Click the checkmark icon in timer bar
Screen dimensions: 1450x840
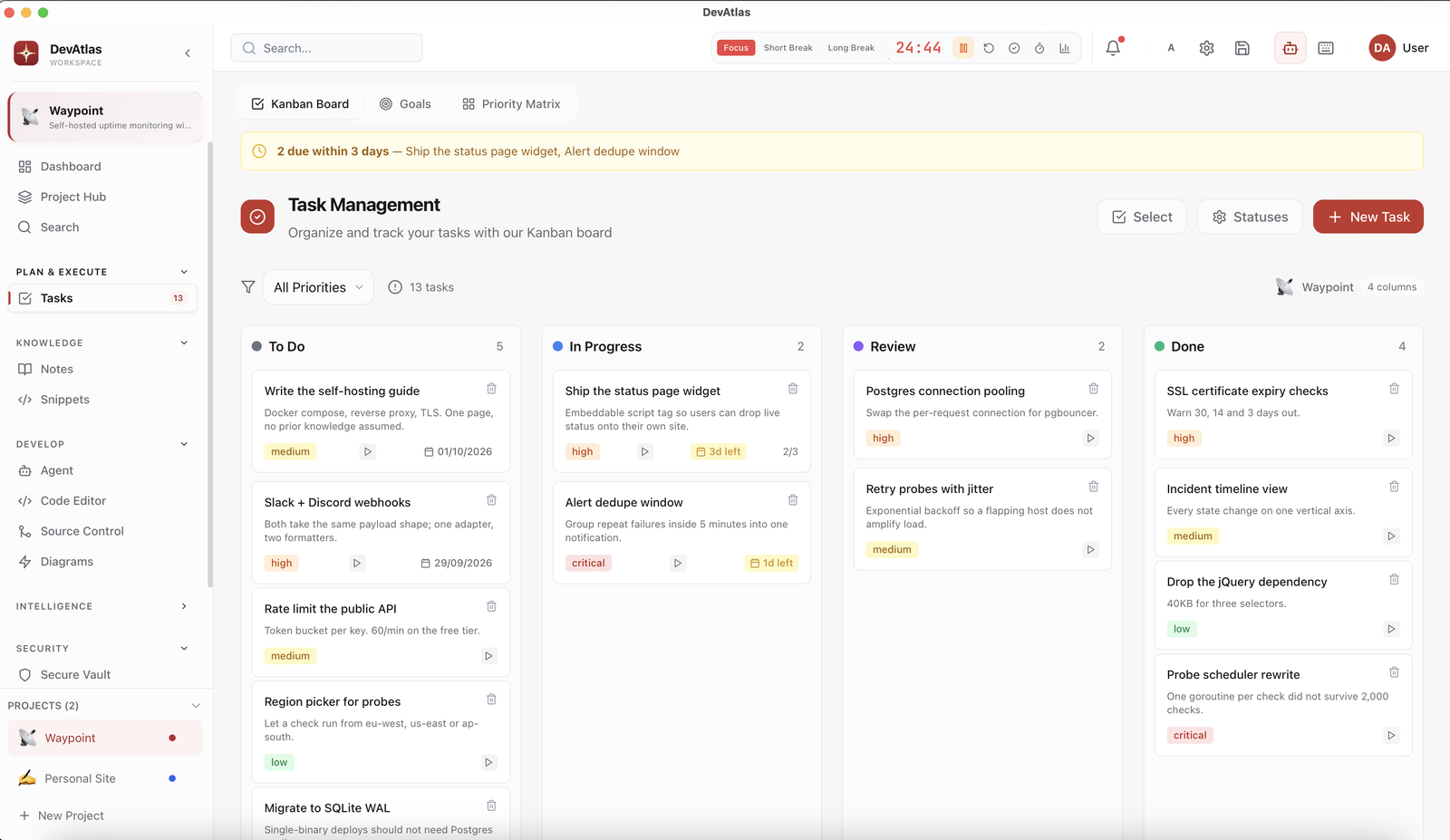(1014, 48)
